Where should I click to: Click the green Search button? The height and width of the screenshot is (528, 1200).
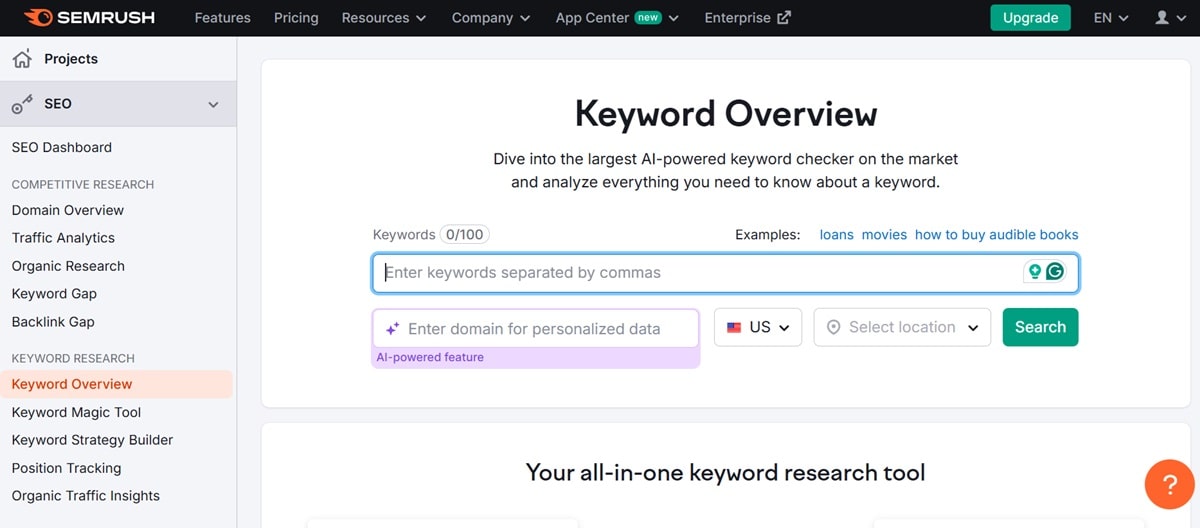pyautogui.click(x=1040, y=327)
